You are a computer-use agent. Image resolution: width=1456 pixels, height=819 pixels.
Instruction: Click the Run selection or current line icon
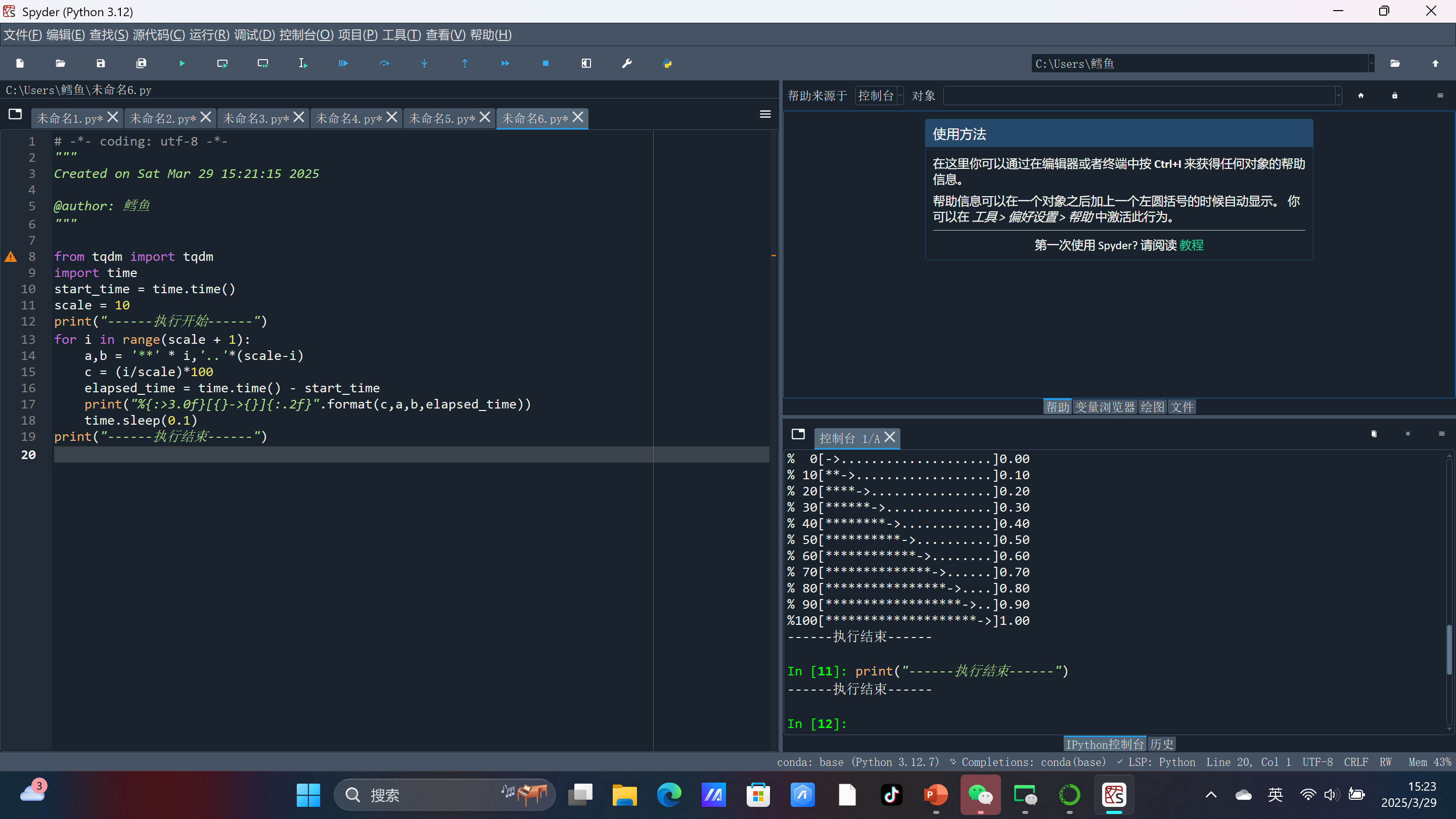click(x=303, y=63)
